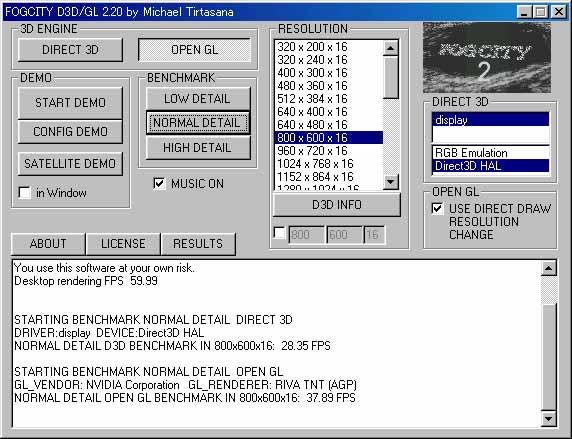Click the Open GL benchmark 37.89 FPS line
The width and height of the screenshot is (572, 439).
tap(185, 398)
